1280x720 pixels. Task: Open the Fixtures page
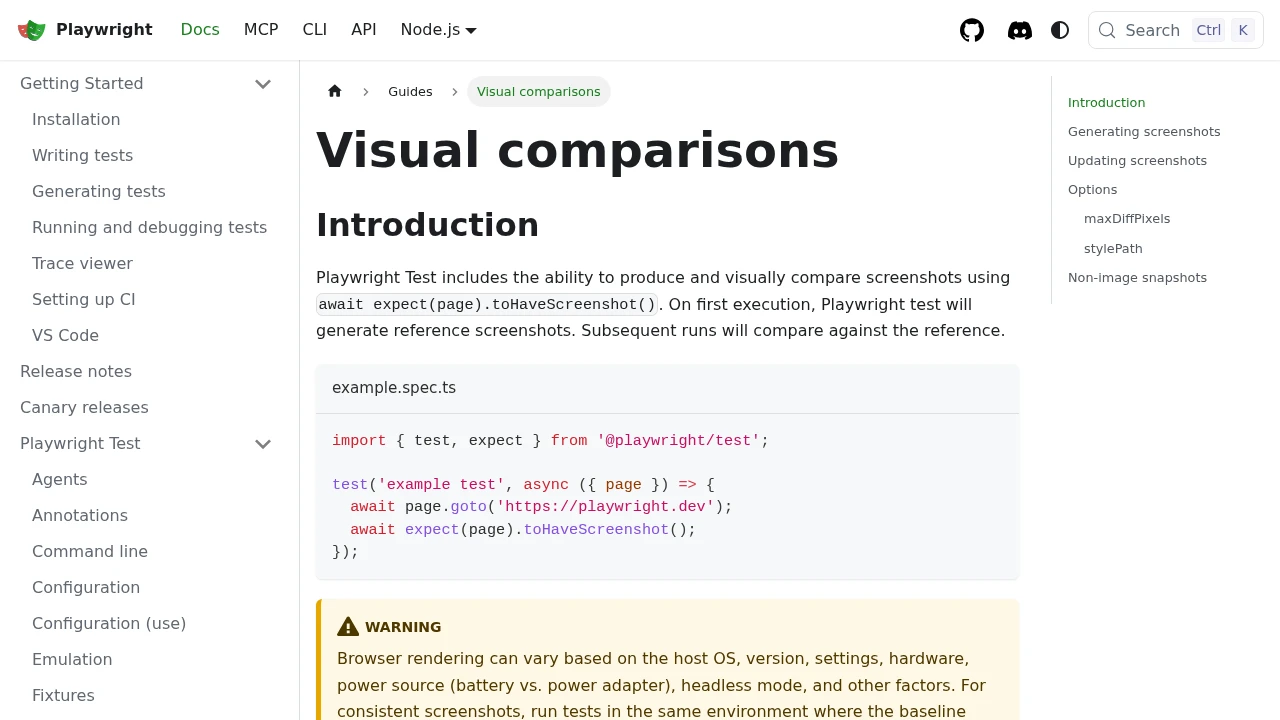coord(63,696)
